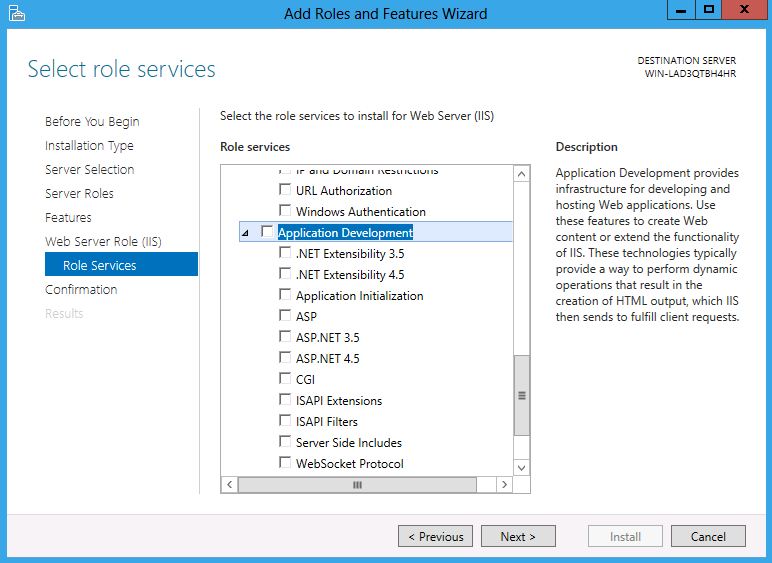
Task: Check the Server Side Includes checkbox
Action: pyautogui.click(x=285, y=441)
